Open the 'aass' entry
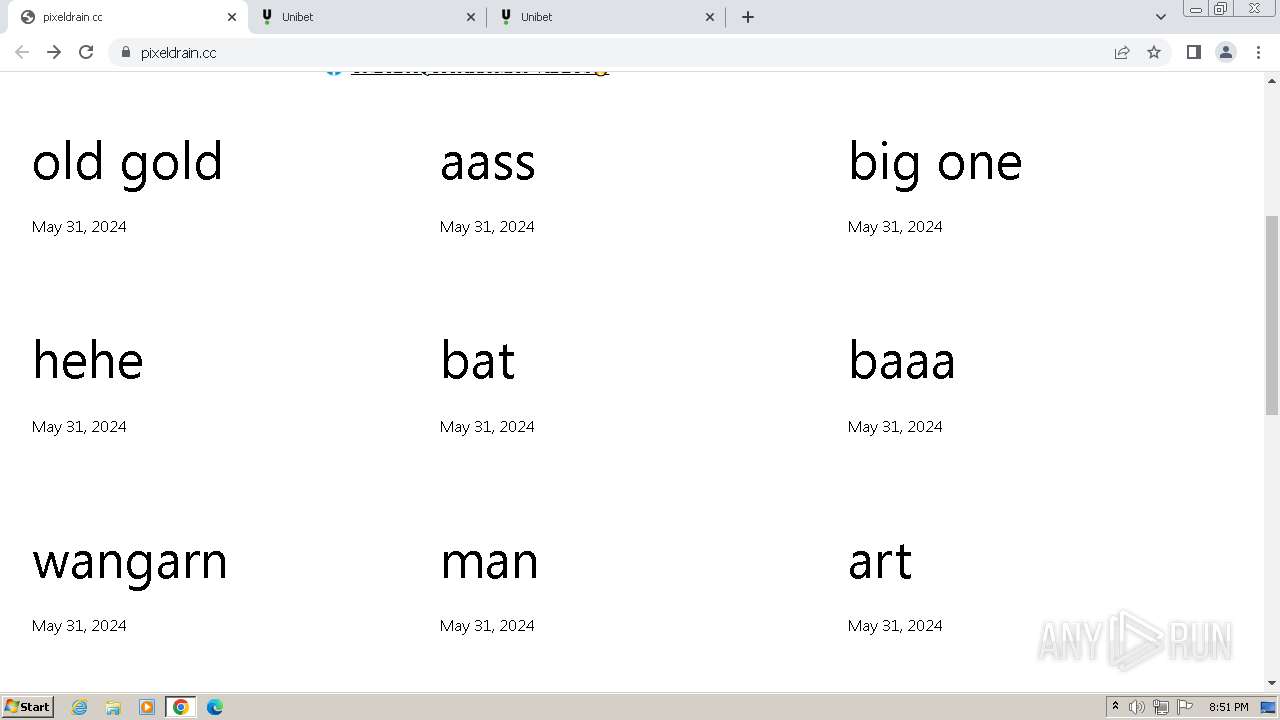This screenshot has width=1280, height=720. pos(488,163)
